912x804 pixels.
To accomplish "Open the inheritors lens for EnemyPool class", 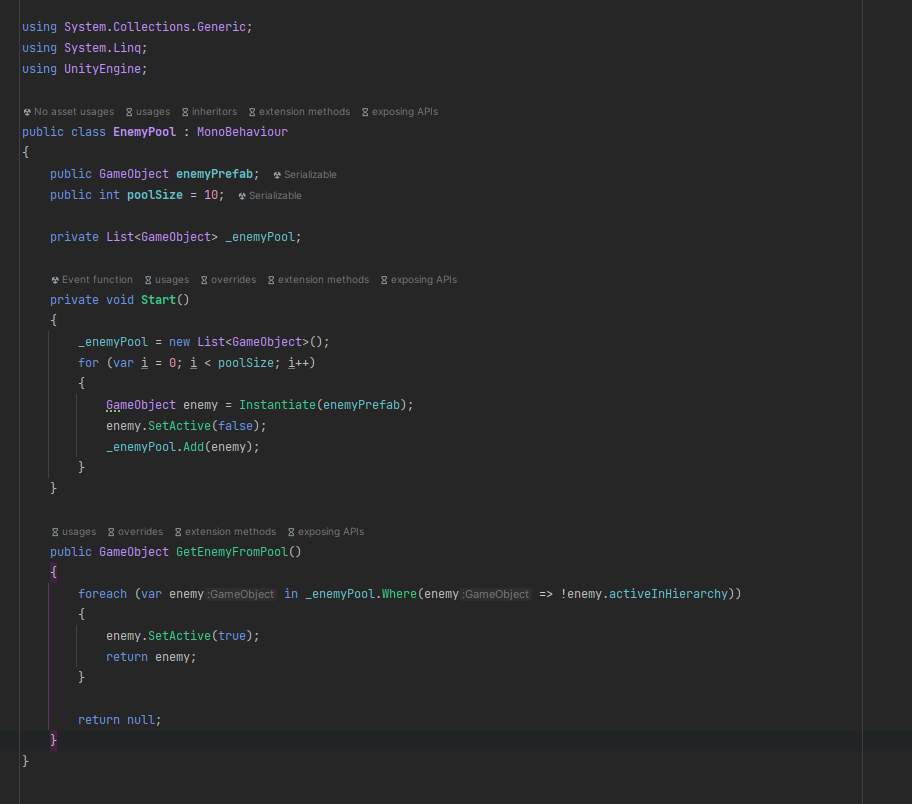I will pos(209,112).
